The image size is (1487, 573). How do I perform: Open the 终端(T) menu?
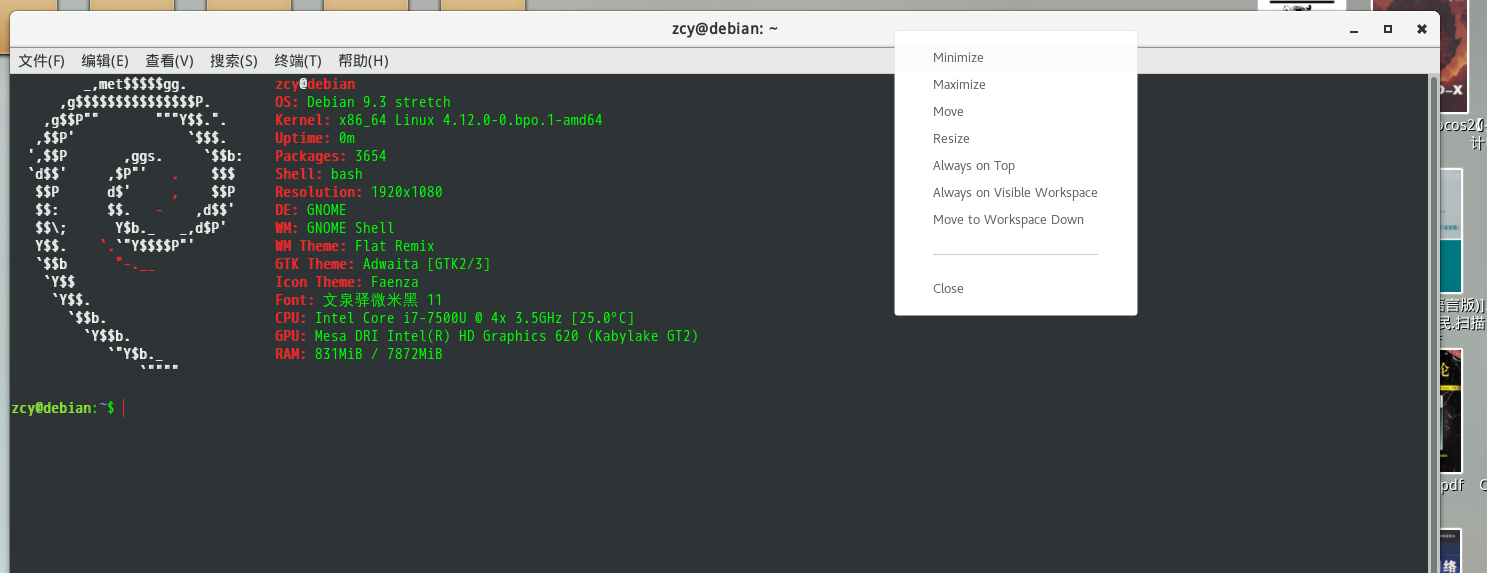(298, 61)
